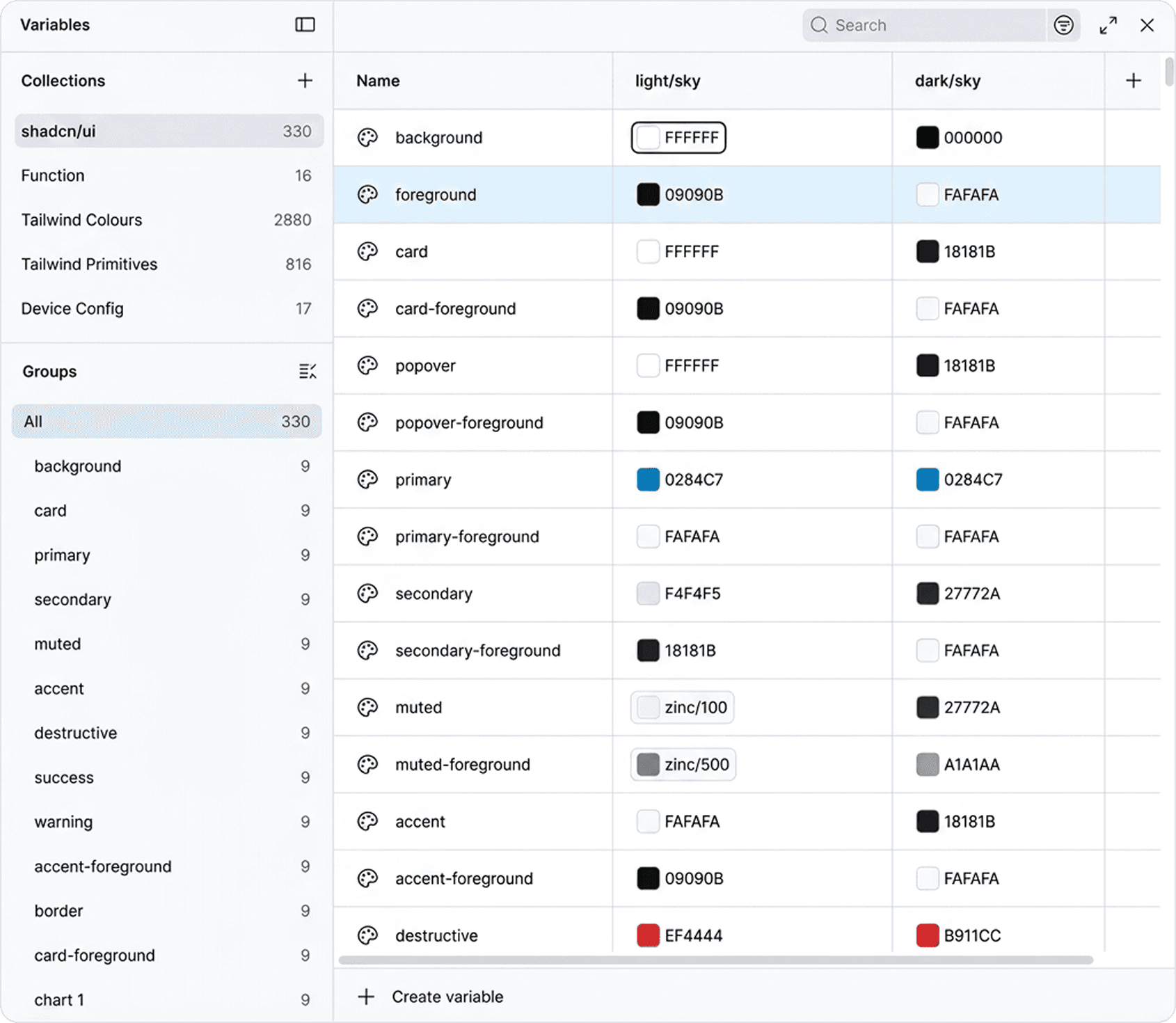Expand the variables window to full size

click(1109, 25)
